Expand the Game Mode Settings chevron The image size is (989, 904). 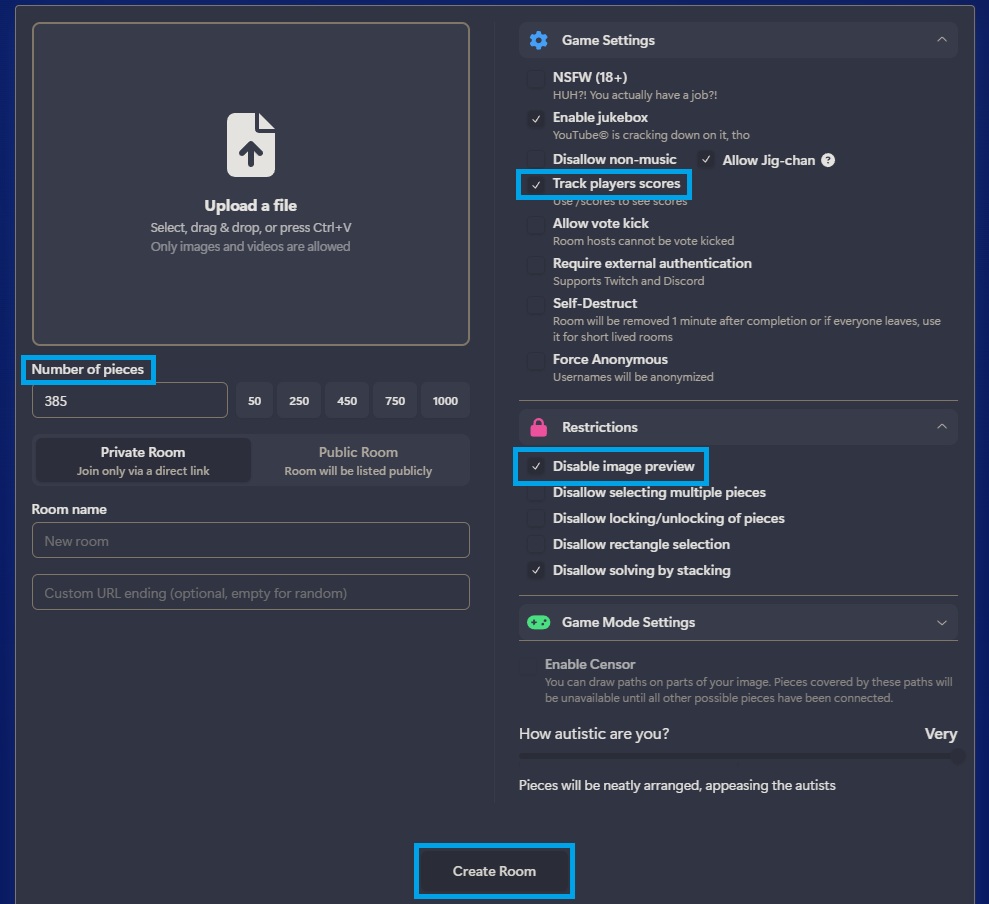click(942, 623)
